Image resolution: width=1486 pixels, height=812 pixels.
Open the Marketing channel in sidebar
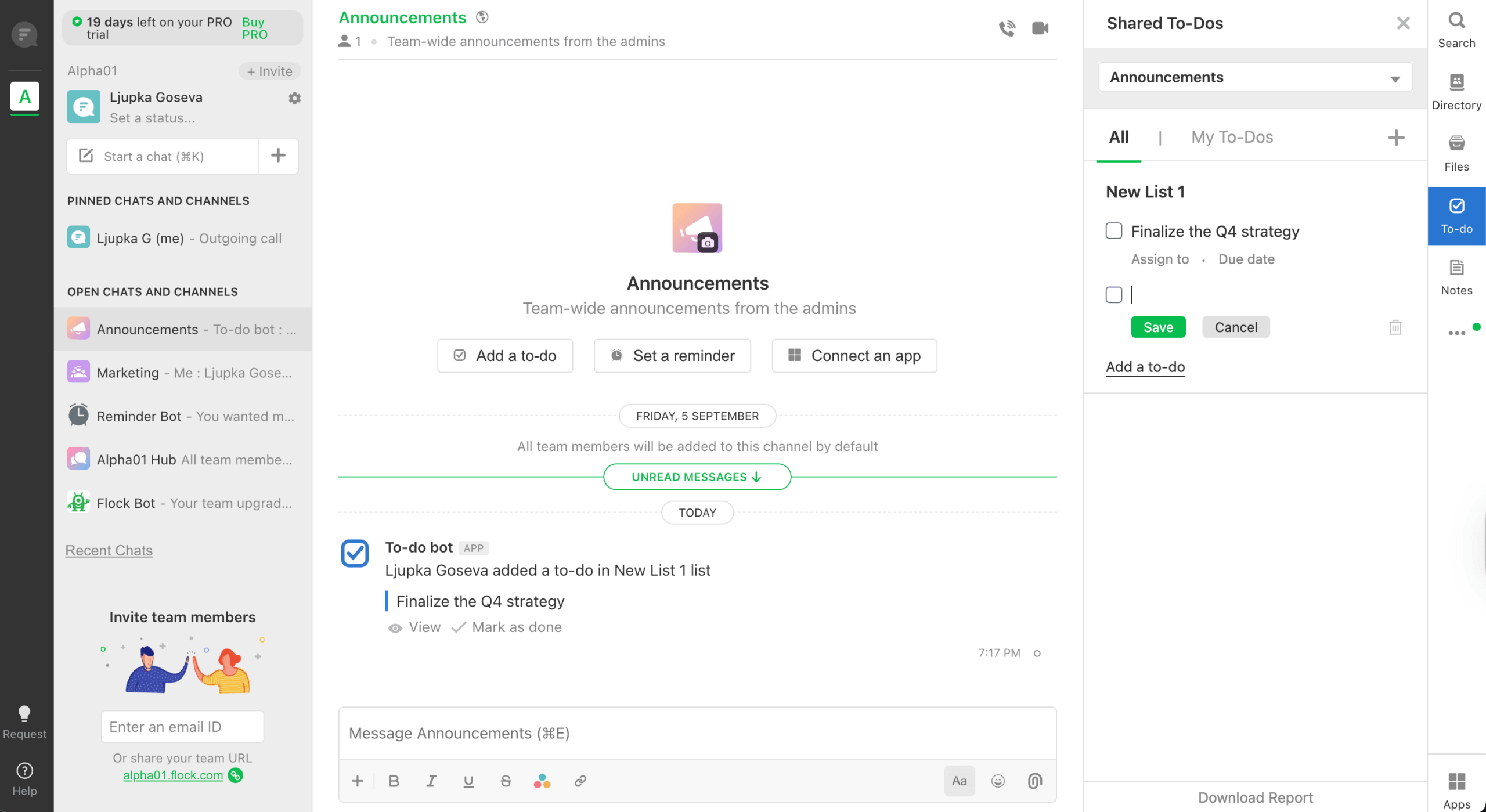183,373
